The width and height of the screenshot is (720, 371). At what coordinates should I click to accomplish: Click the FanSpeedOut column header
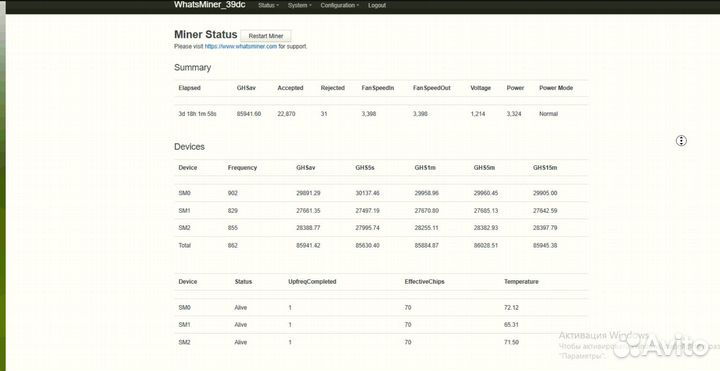pyautogui.click(x=432, y=88)
